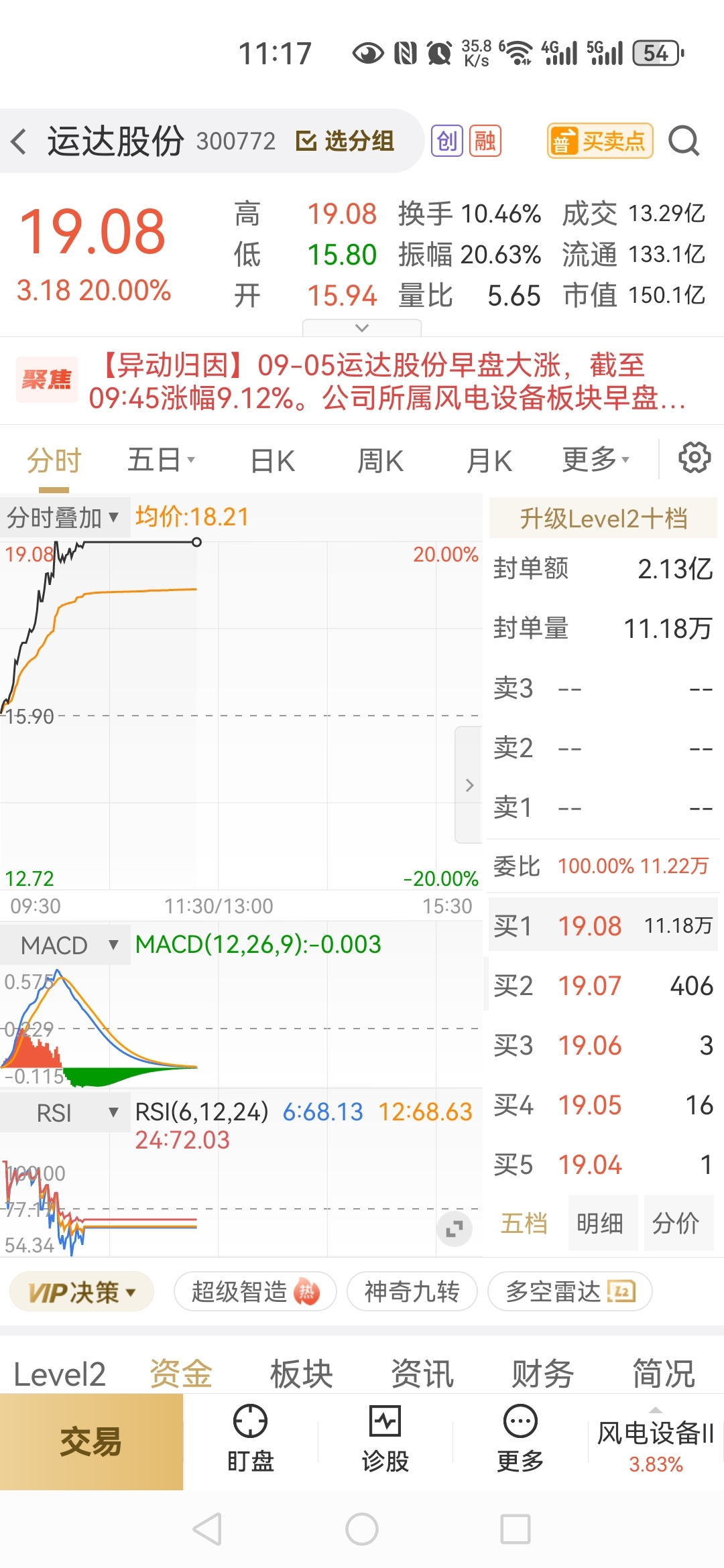
Task: Open the 板块 sector tab
Action: tap(302, 1374)
